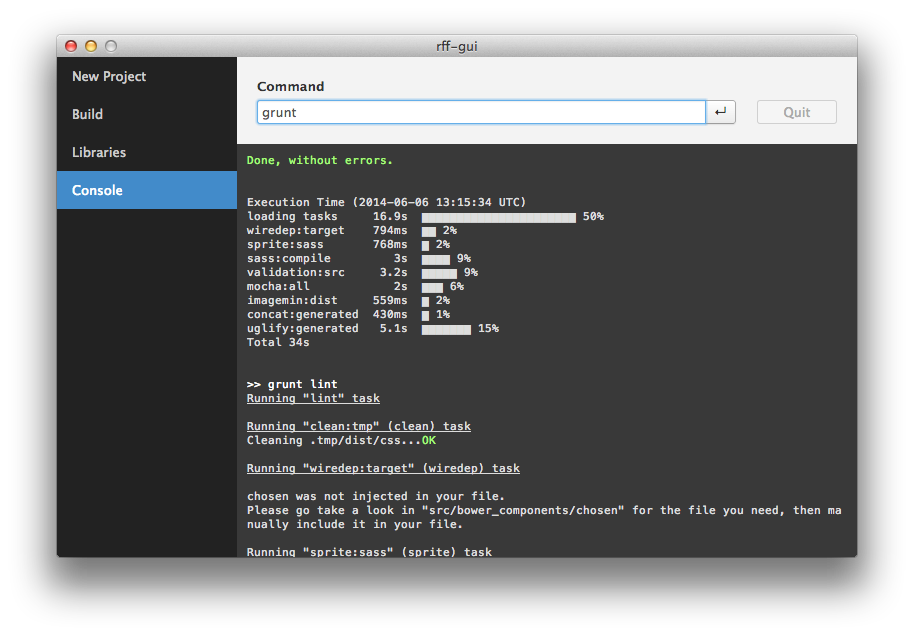Click the 'imagemin:dist' timing row
This screenshot has width=914, height=636.
click(x=348, y=300)
